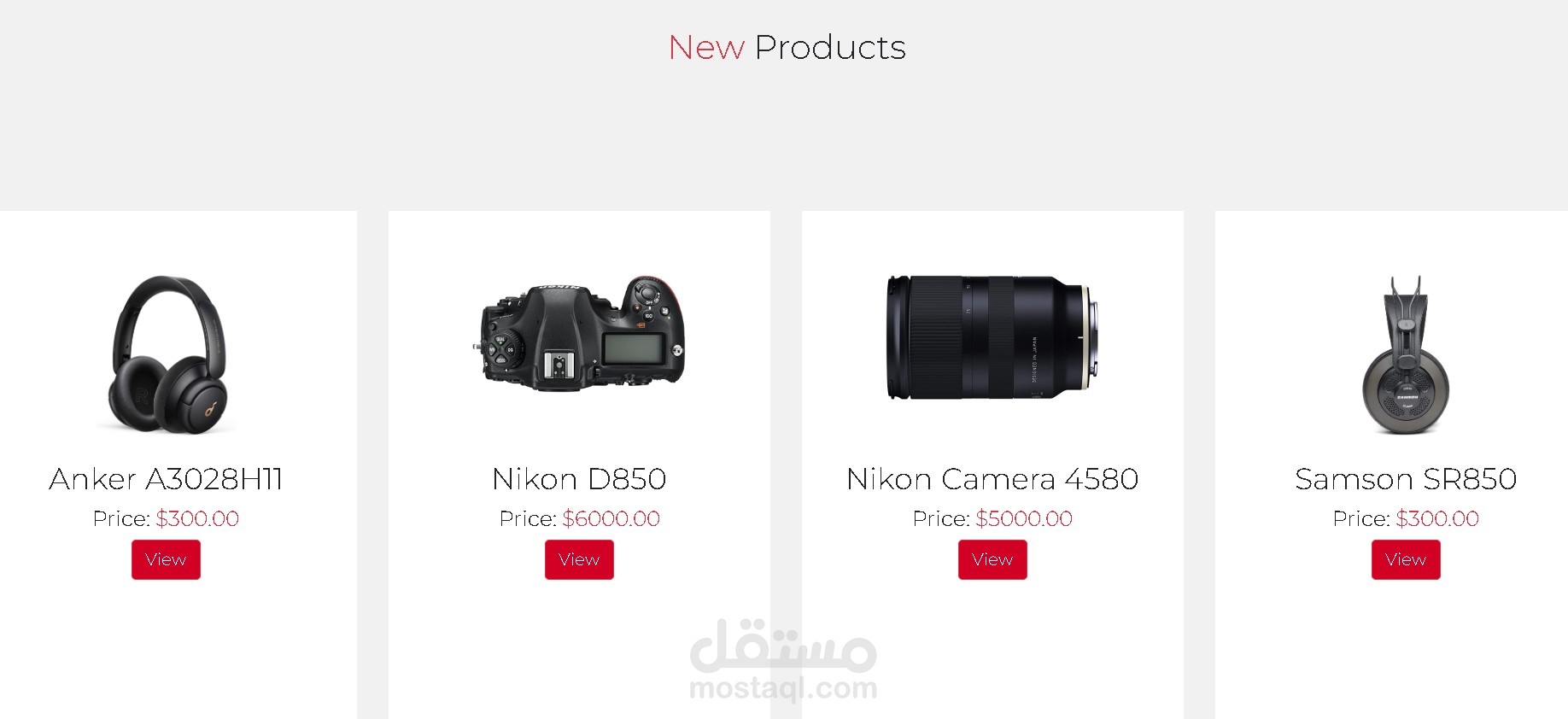Click the Anker A3028H11 headphones image
Image resolution: width=1568 pixels, height=719 pixels.
click(x=166, y=354)
